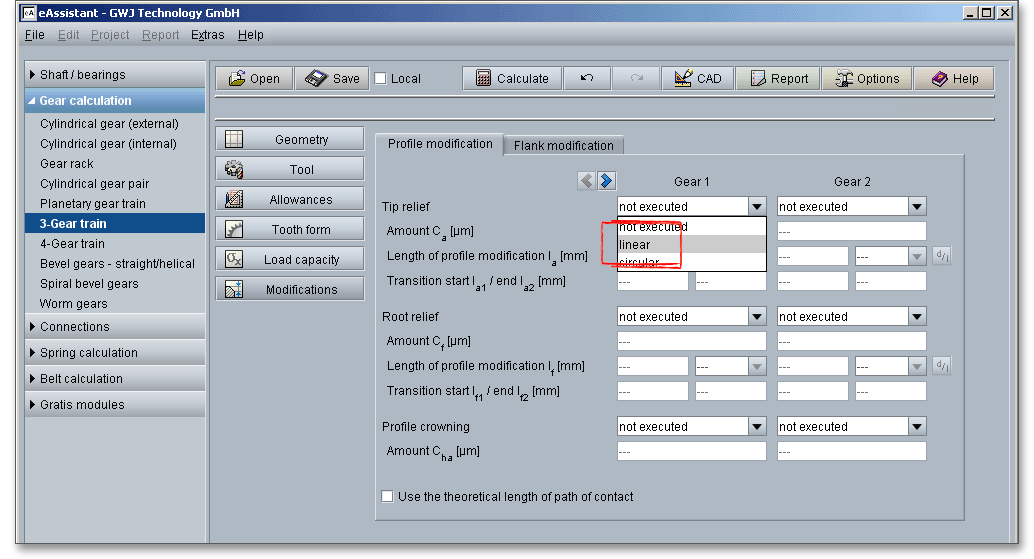The height and width of the screenshot is (559, 1034).
Task: Click the blue right arrow button
Action: pos(607,181)
